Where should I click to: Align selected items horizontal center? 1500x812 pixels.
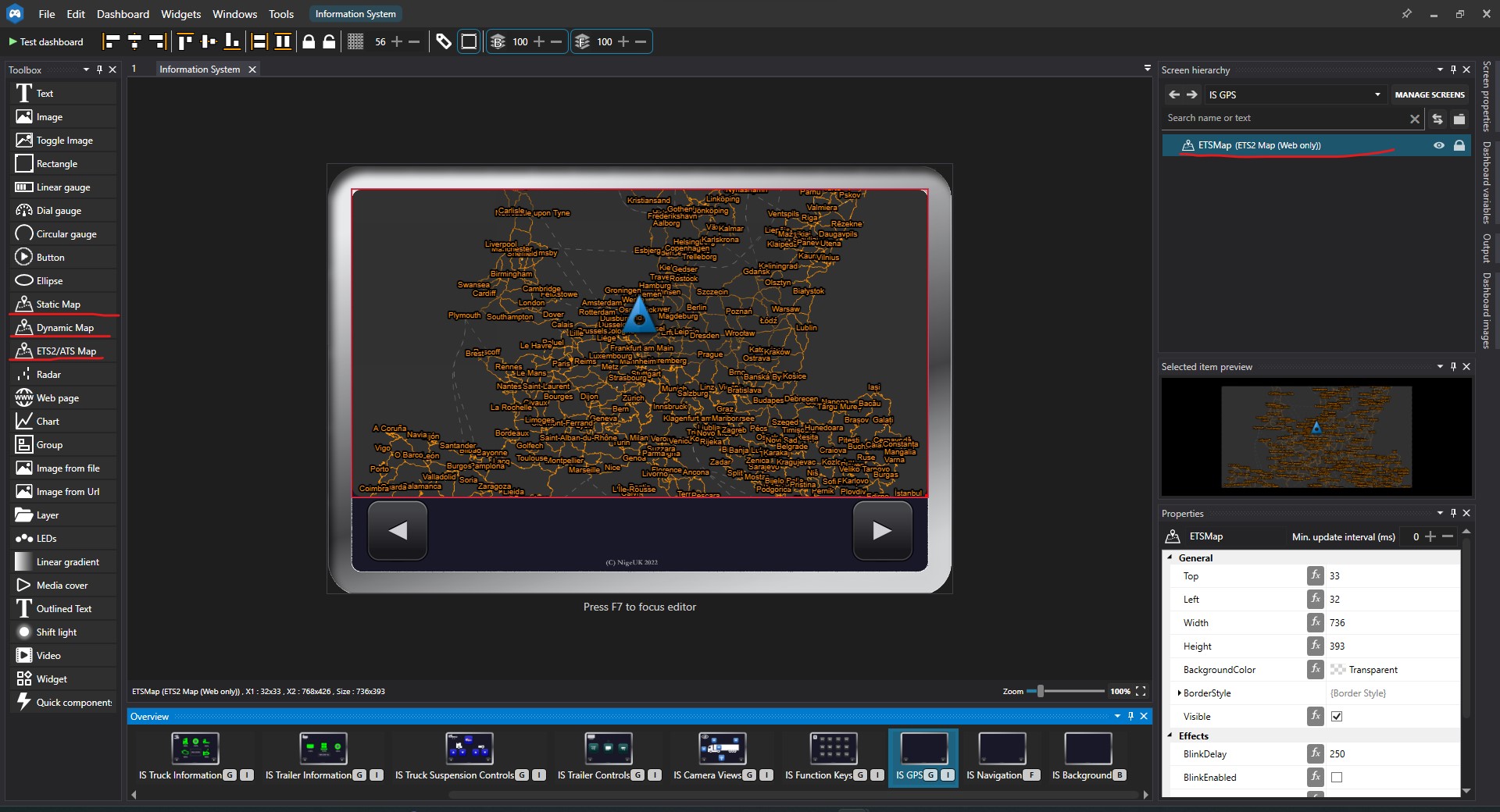(134, 41)
